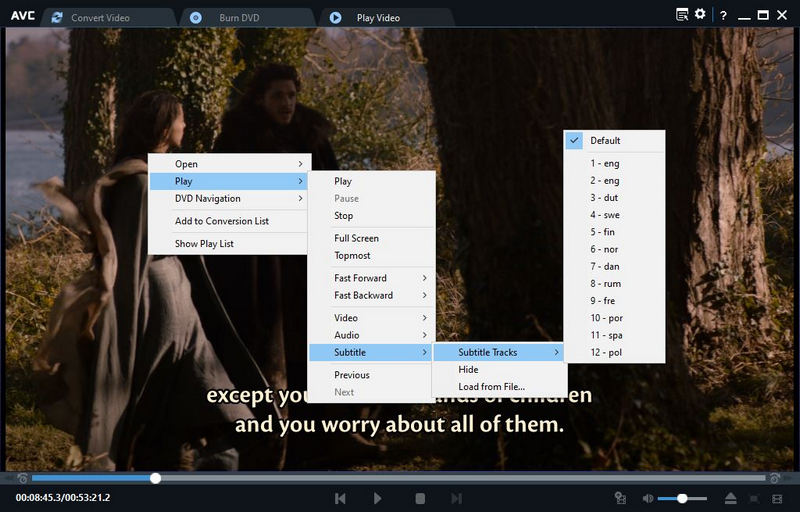The height and width of the screenshot is (512, 800).
Task: Choose Show Play List
Action: [x=230, y=243]
